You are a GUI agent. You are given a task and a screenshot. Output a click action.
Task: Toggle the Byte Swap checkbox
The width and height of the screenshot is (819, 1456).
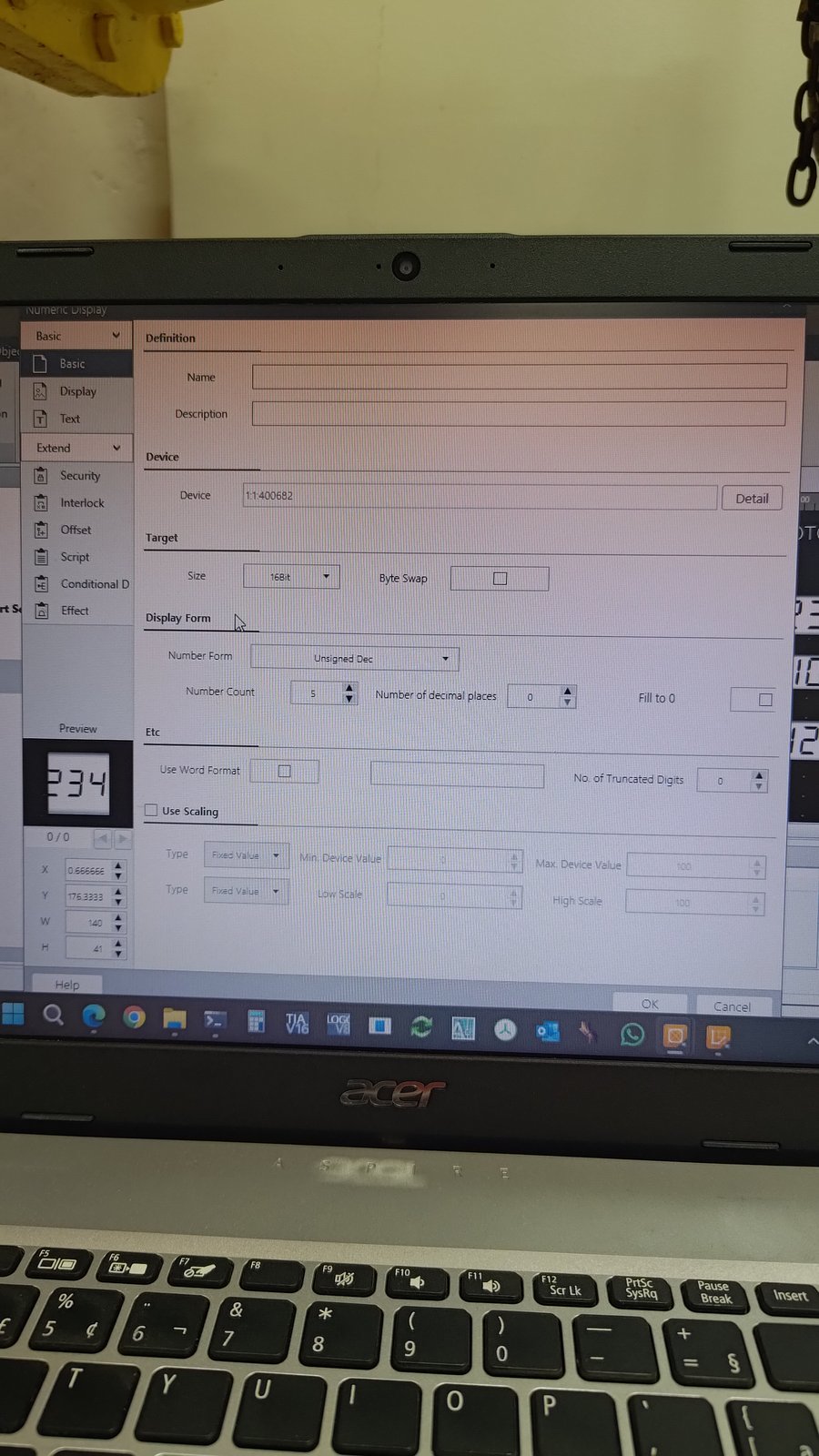click(500, 578)
